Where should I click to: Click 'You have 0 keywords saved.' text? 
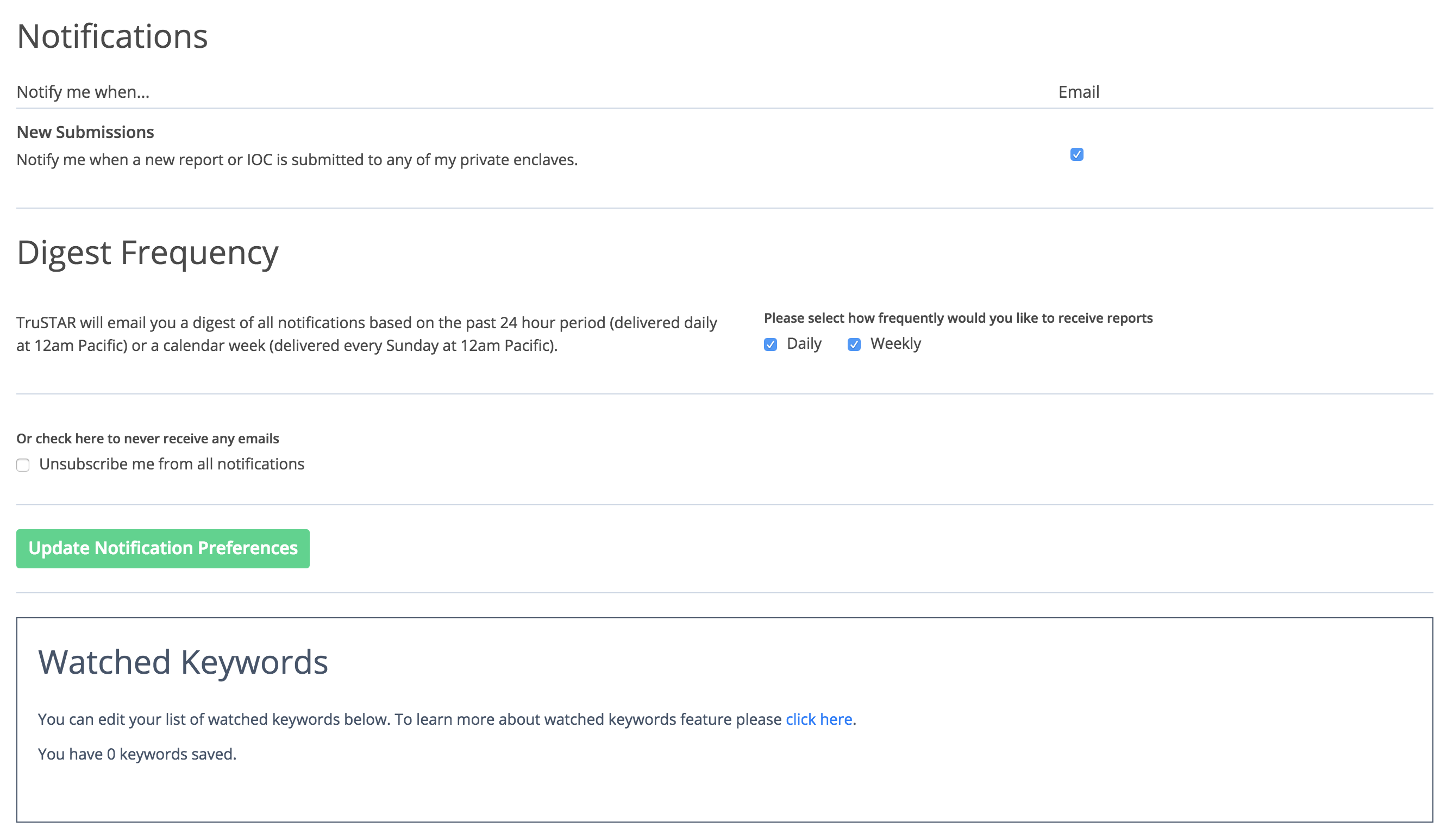click(x=137, y=754)
